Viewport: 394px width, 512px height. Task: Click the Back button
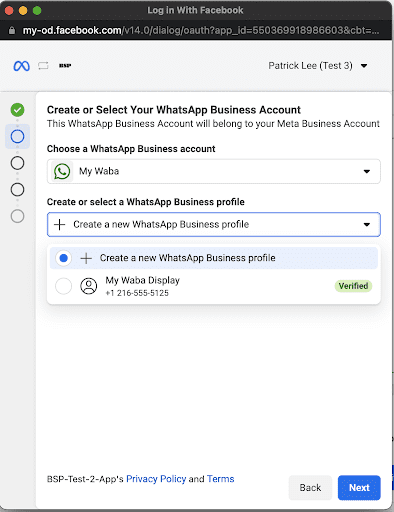point(310,488)
